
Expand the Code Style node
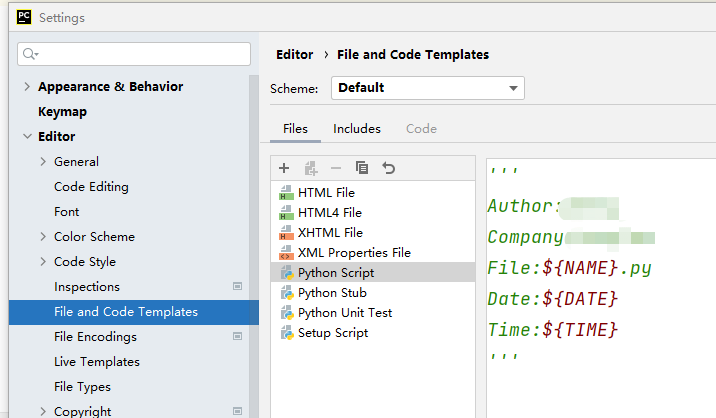coord(43,262)
